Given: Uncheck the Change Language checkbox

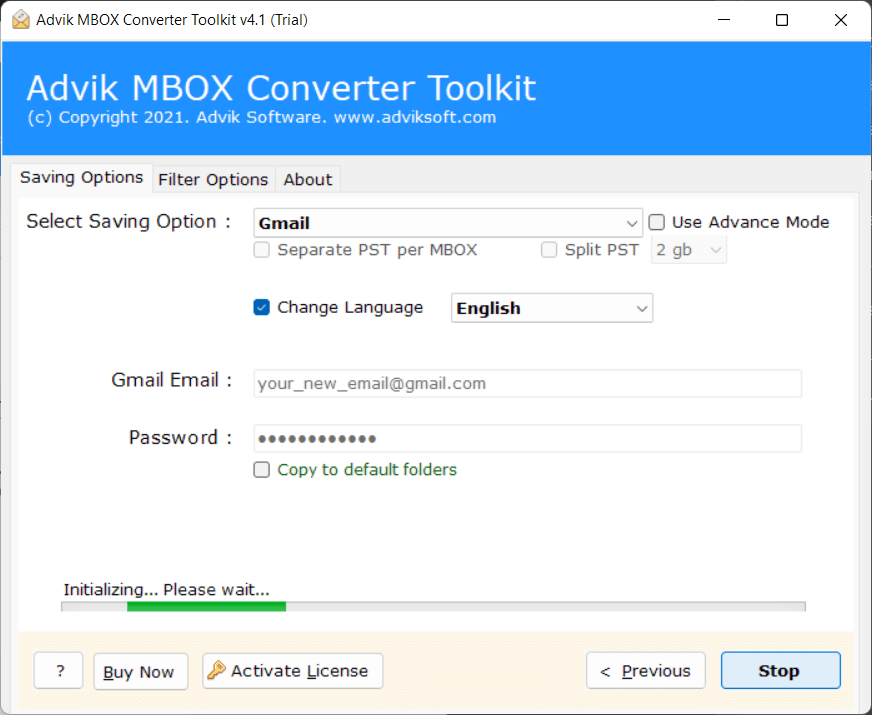Looking at the screenshot, I should [261, 307].
